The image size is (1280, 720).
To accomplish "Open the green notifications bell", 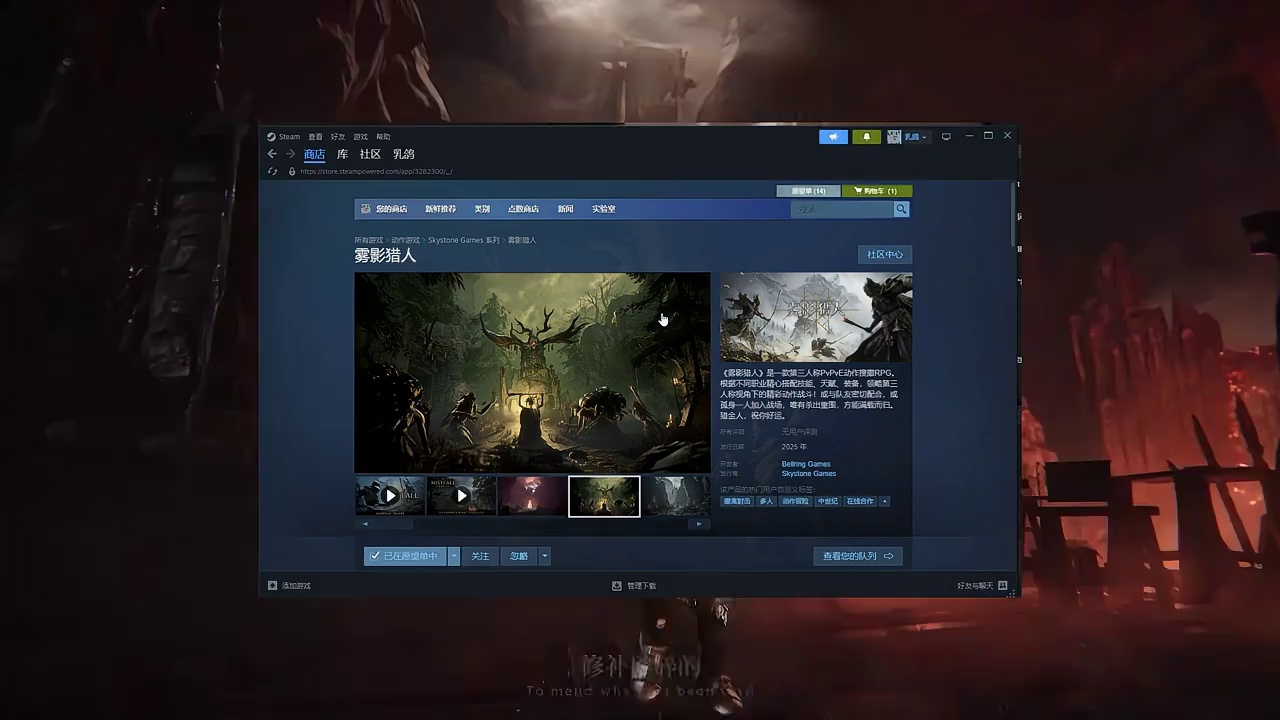I will pos(866,137).
